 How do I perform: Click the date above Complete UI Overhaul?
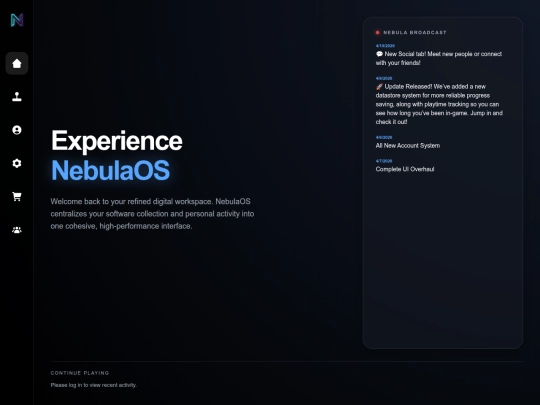[384, 161]
